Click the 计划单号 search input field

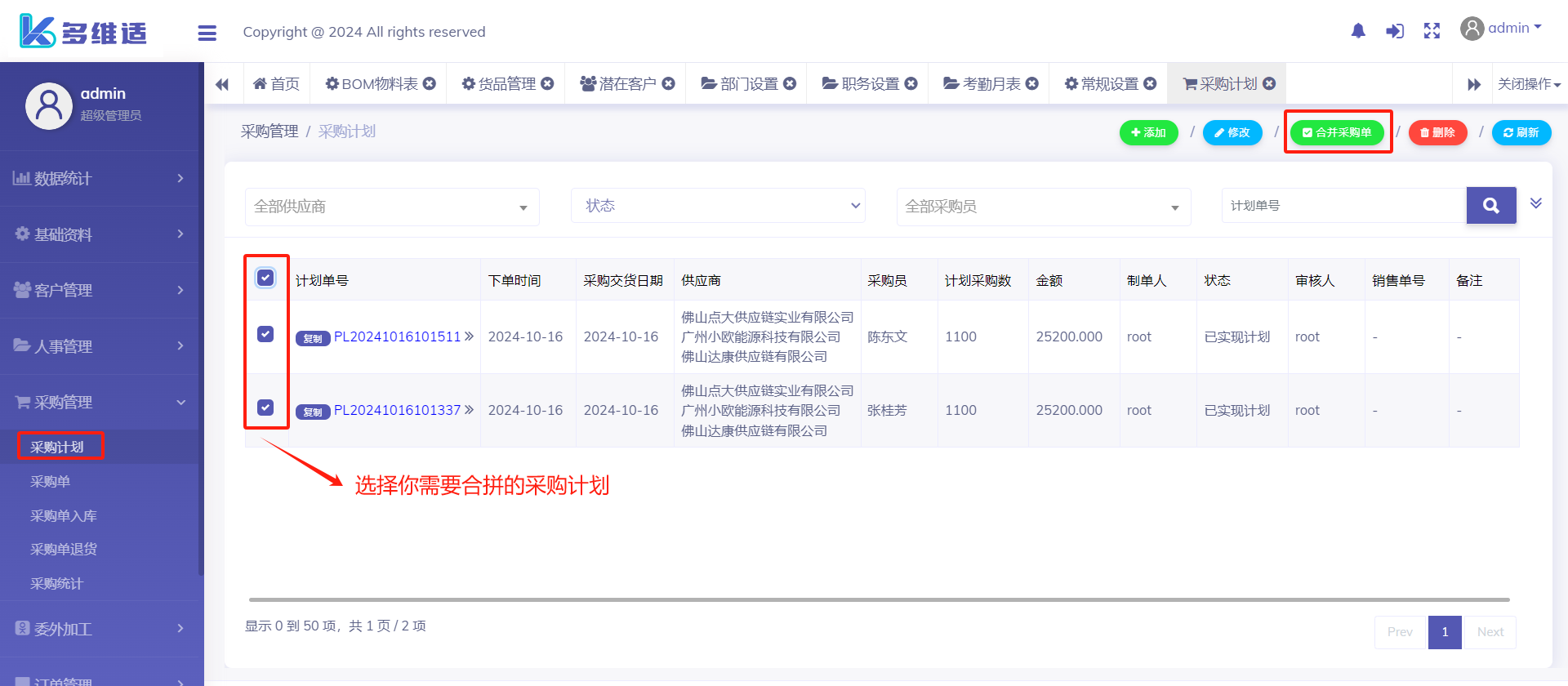pos(1343,206)
